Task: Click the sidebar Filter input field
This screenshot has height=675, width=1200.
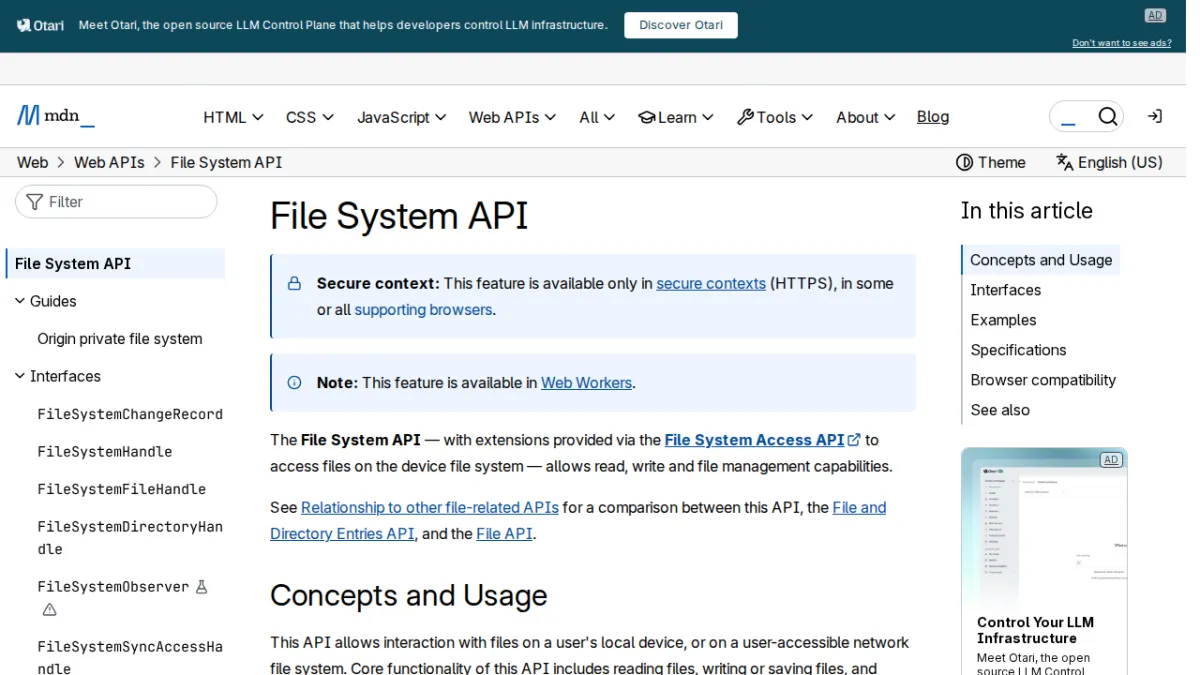Action: coord(116,202)
